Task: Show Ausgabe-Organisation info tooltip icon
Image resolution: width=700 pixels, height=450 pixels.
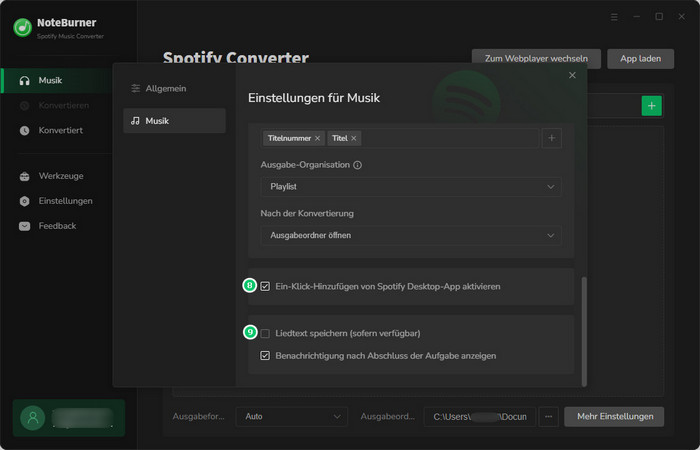Action: (x=358, y=165)
